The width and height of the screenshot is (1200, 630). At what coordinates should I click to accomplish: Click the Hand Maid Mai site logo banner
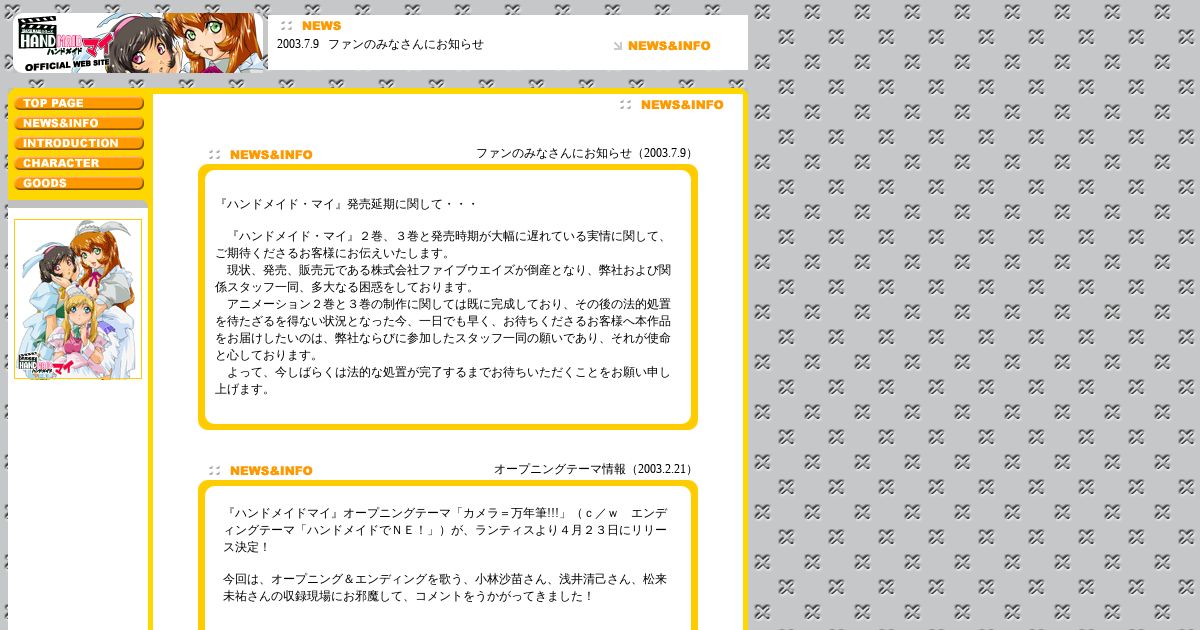coord(140,43)
